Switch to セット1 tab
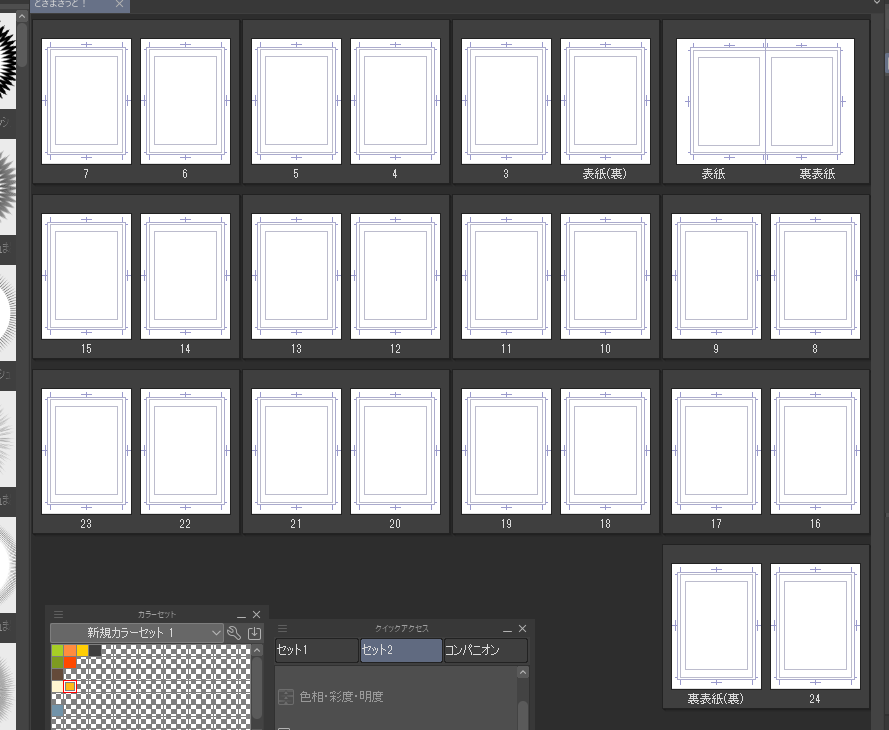 (x=316, y=650)
